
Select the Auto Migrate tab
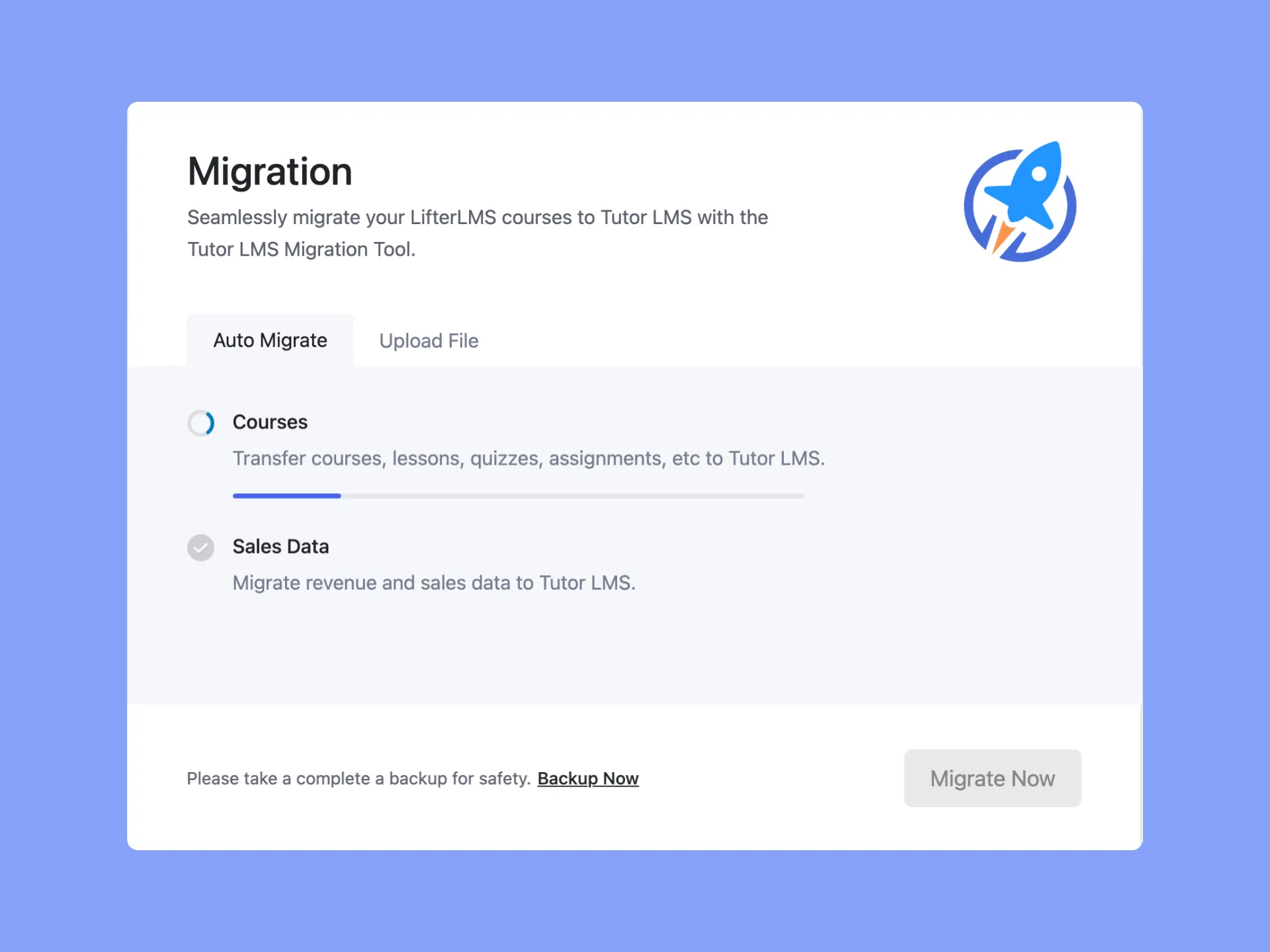[269, 340]
